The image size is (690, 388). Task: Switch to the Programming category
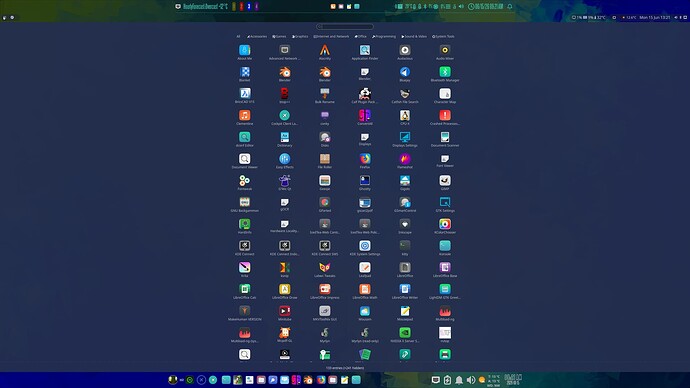pyautogui.click(x=384, y=37)
